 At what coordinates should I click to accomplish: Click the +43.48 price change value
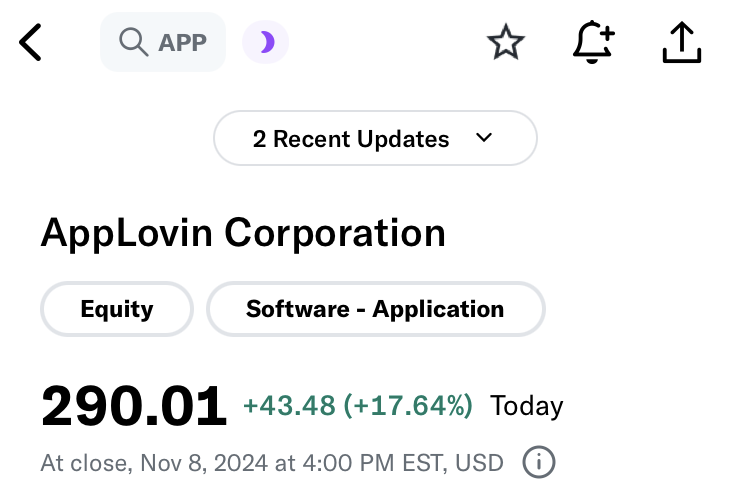pyautogui.click(x=289, y=406)
